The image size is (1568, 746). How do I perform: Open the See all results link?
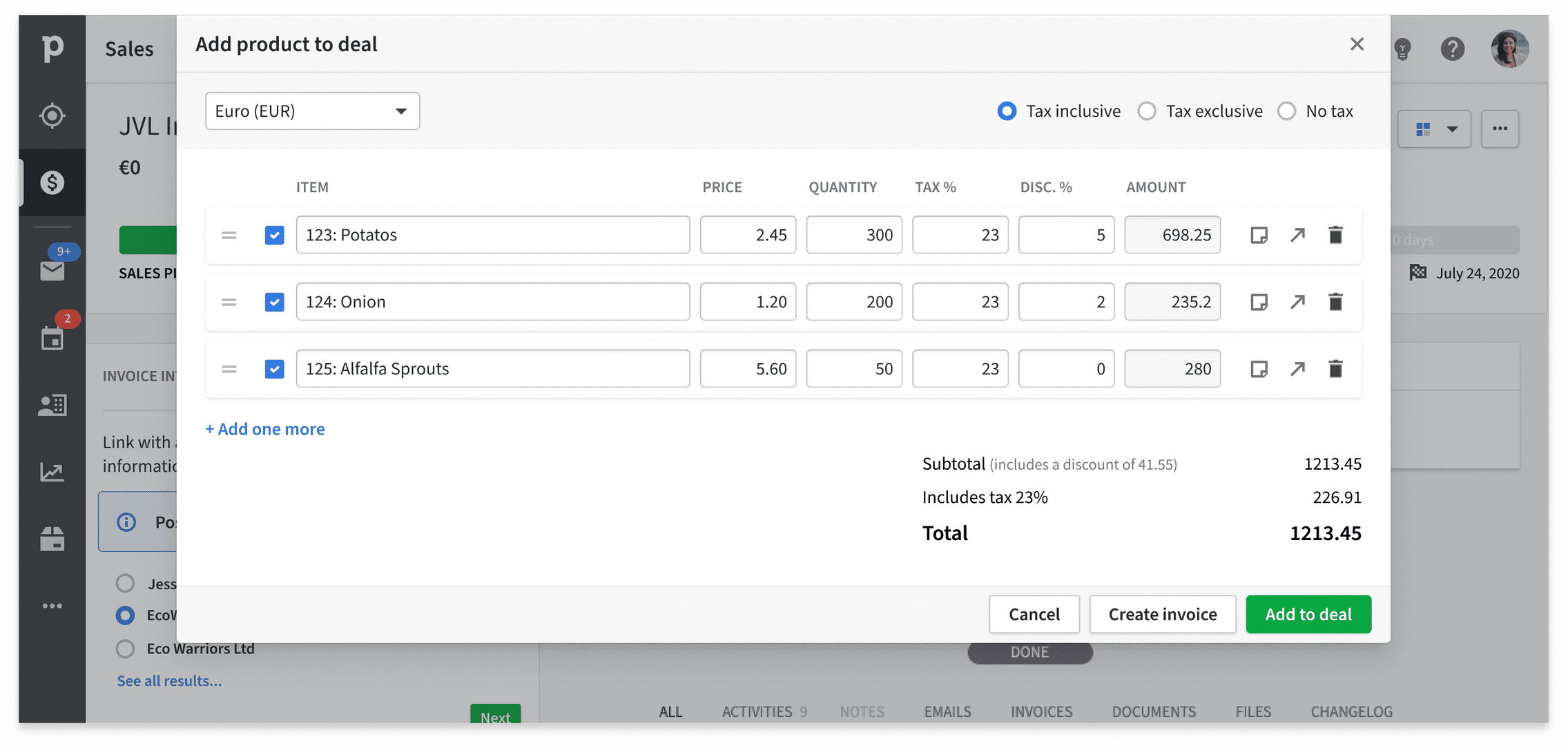point(169,681)
